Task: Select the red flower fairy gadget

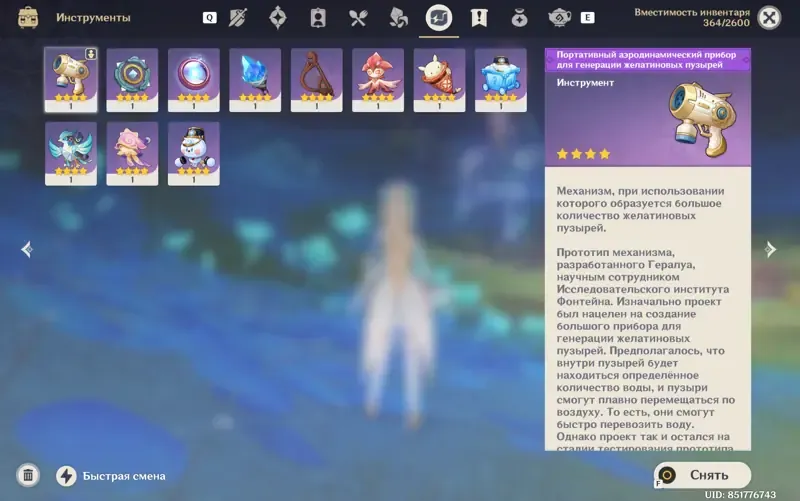Action: pyautogui.click(x=378, y=80)
